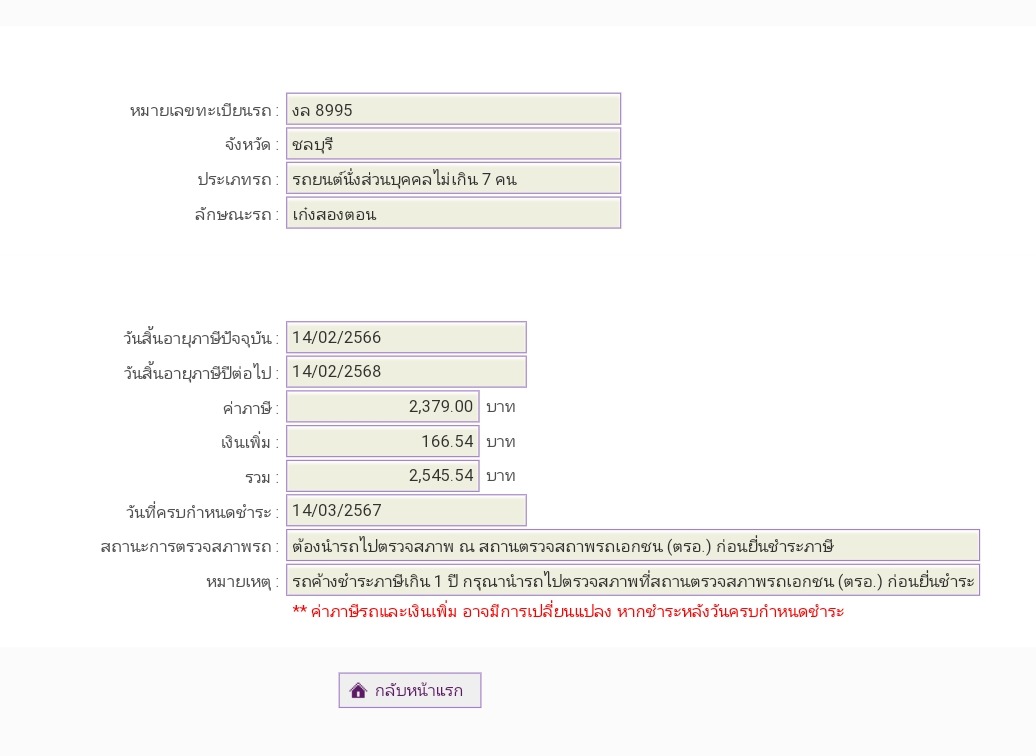Click the label หมายเลขทะเบียนรถ
The height and width of the screenshot is (756, 1036).
(204, 110)
